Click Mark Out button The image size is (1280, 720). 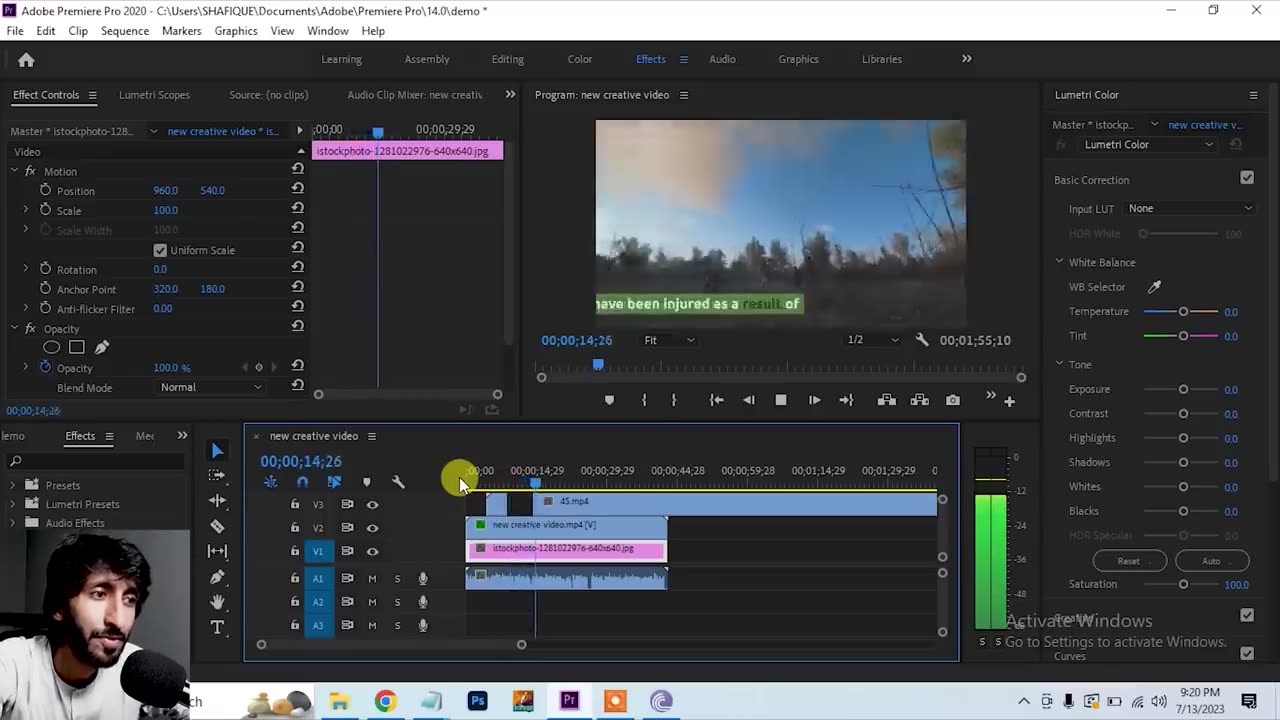pyautogui.click(x=674, y=400)
